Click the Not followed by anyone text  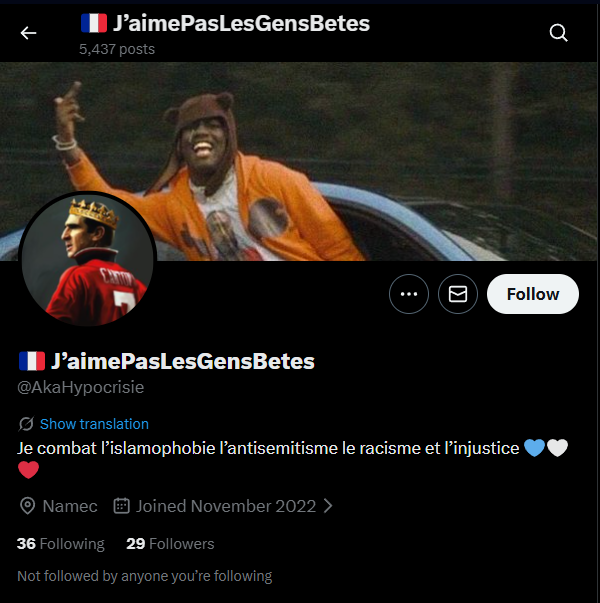(145, 576)
